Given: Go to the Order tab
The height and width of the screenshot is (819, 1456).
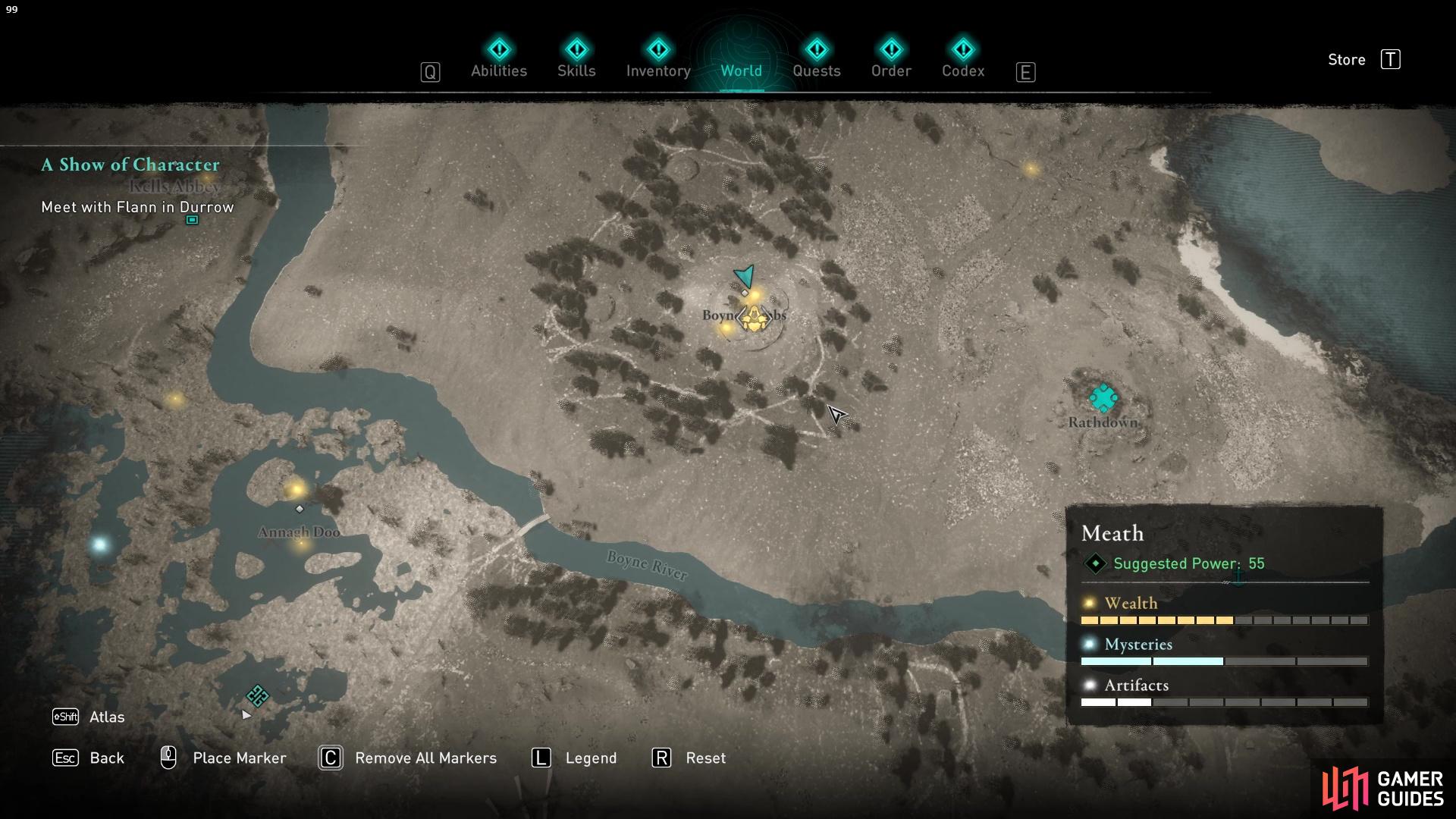Looking at the screenshot, I should pos(891,71).
